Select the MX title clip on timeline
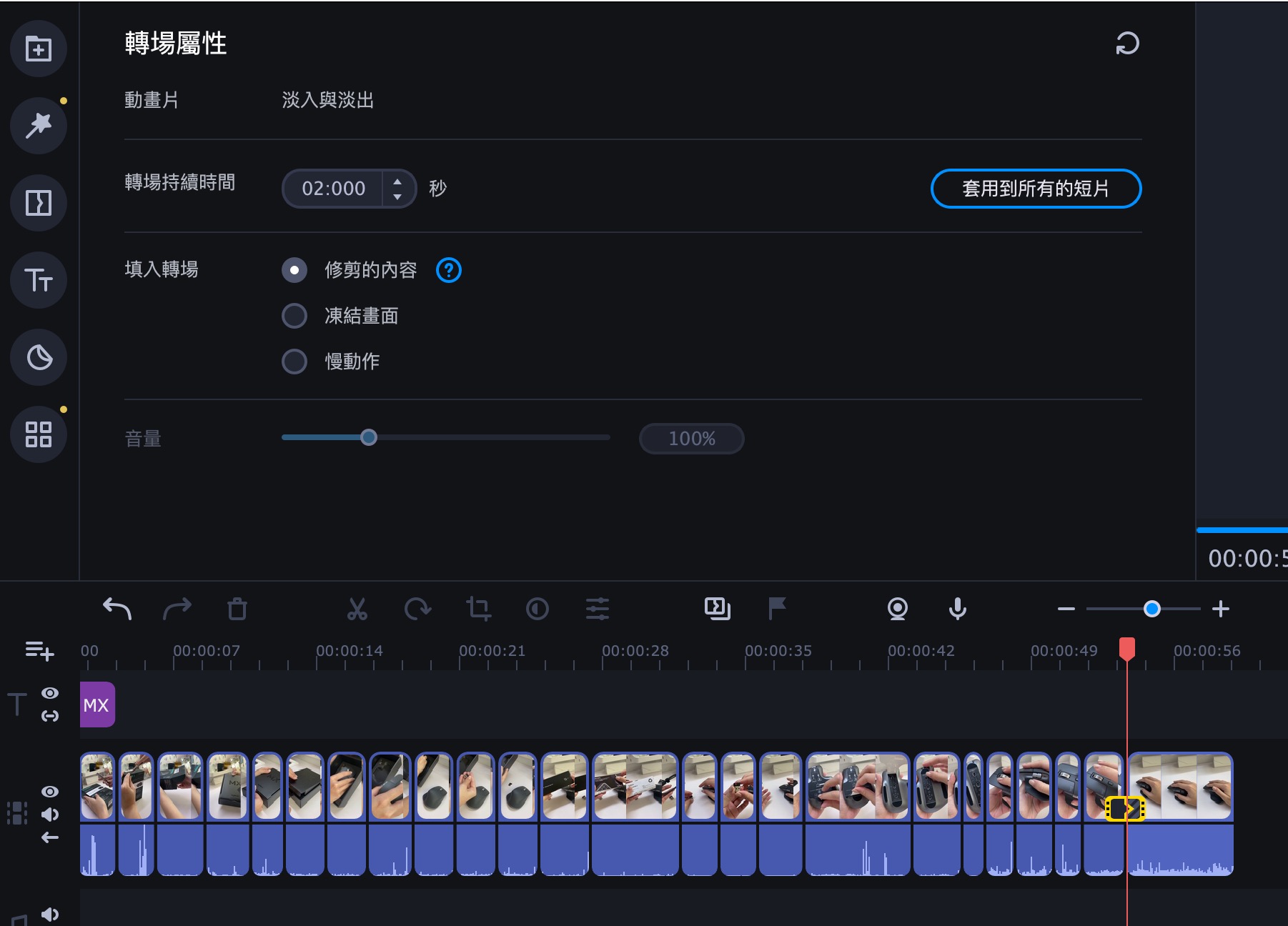The image size is (1288, 926). coord(97,705)
